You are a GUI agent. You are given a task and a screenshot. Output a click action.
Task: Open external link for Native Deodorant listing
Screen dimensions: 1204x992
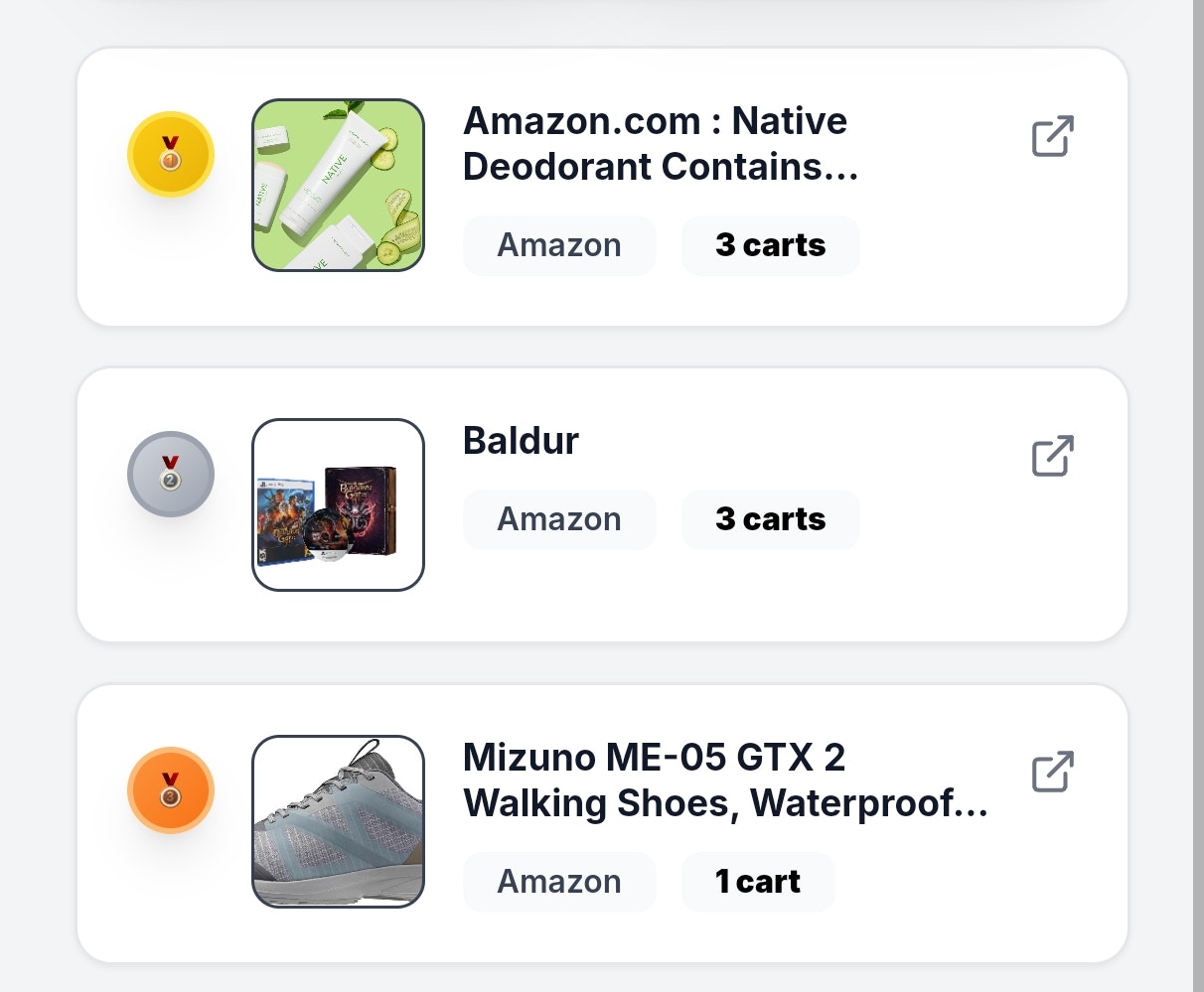(x=1052, y=136)
